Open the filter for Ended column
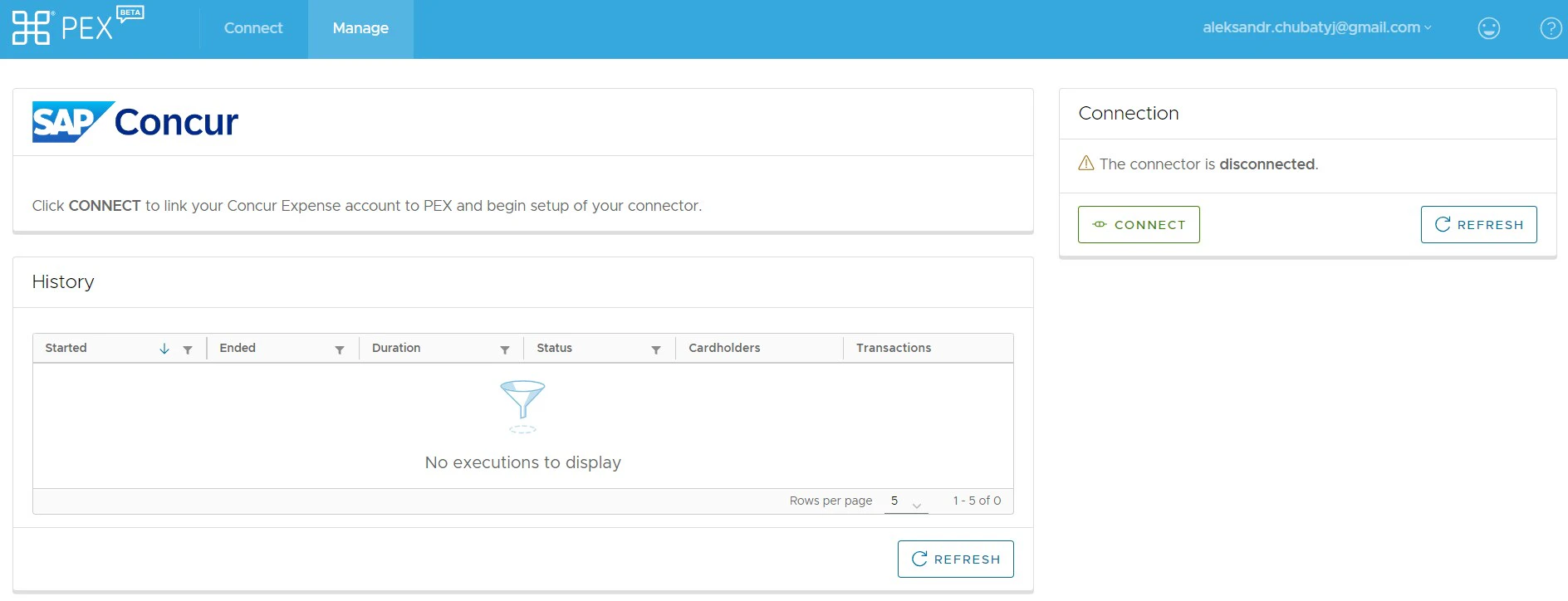Viewport: 1568px width, 601px height. pyautogui.click(x=340, y=349)
